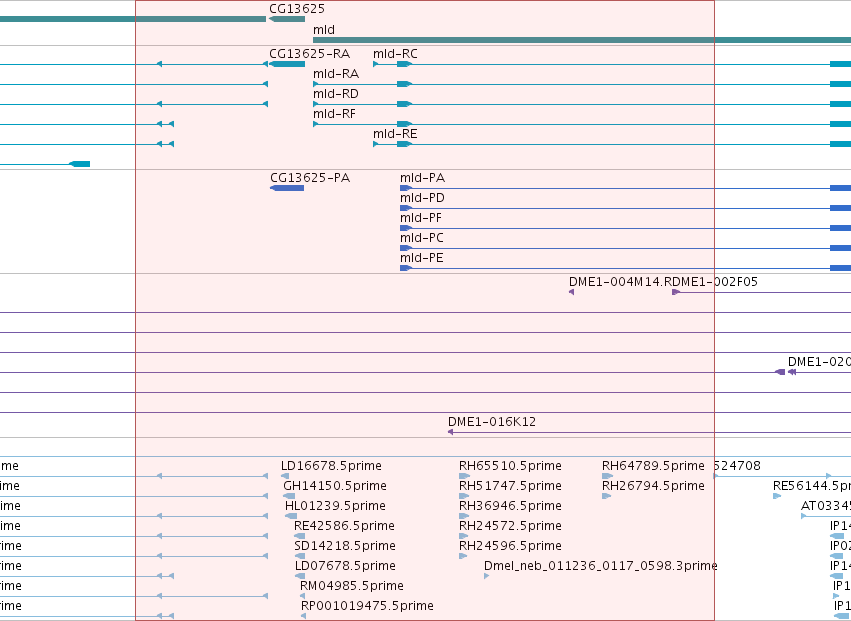Select the CG13625-RA label text
The image size is (851, 621).
(309, 54)
